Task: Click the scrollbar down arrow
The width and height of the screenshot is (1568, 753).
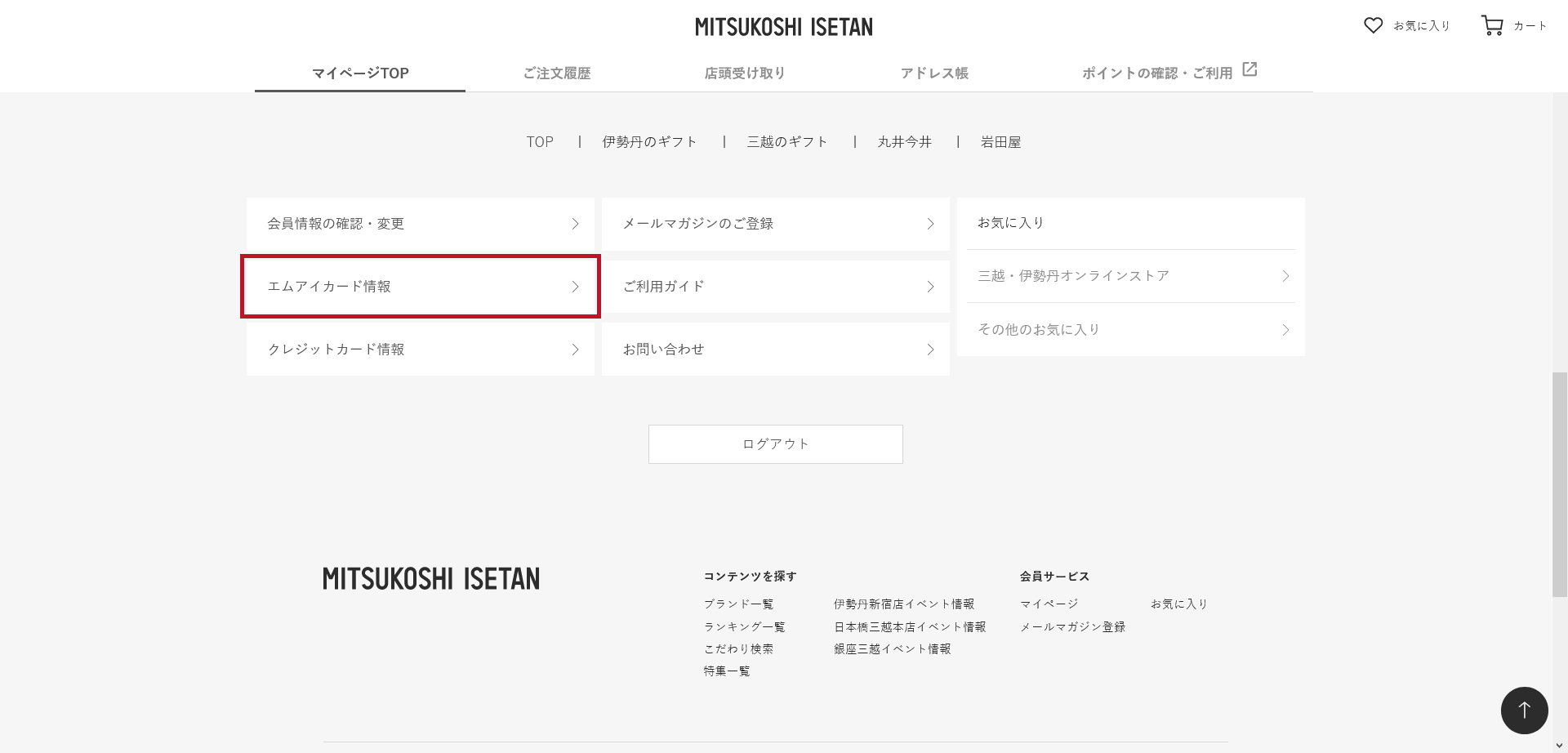Action: (1560, 746)
